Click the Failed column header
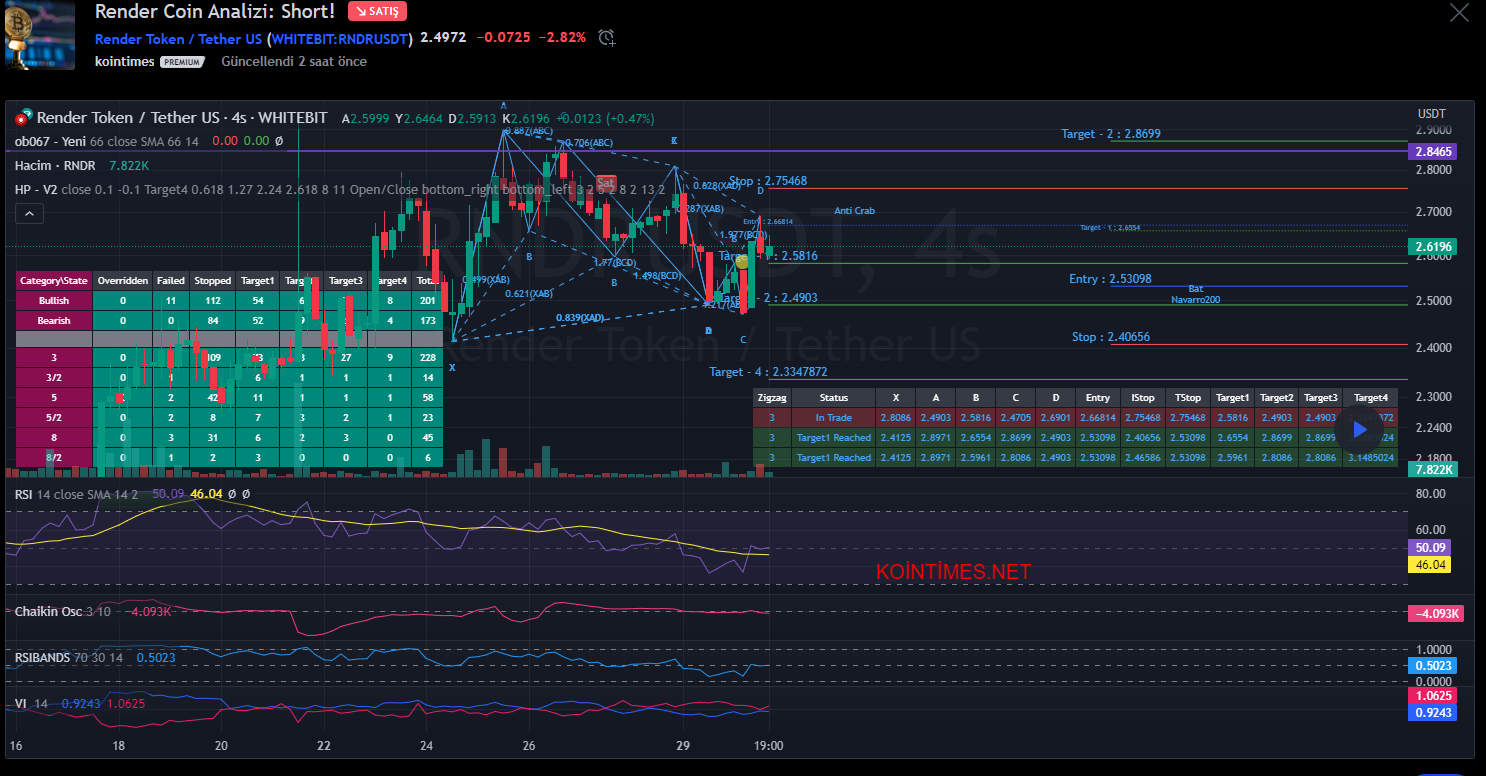Screen dimensions: 1486x776 (x=170, y=281)
